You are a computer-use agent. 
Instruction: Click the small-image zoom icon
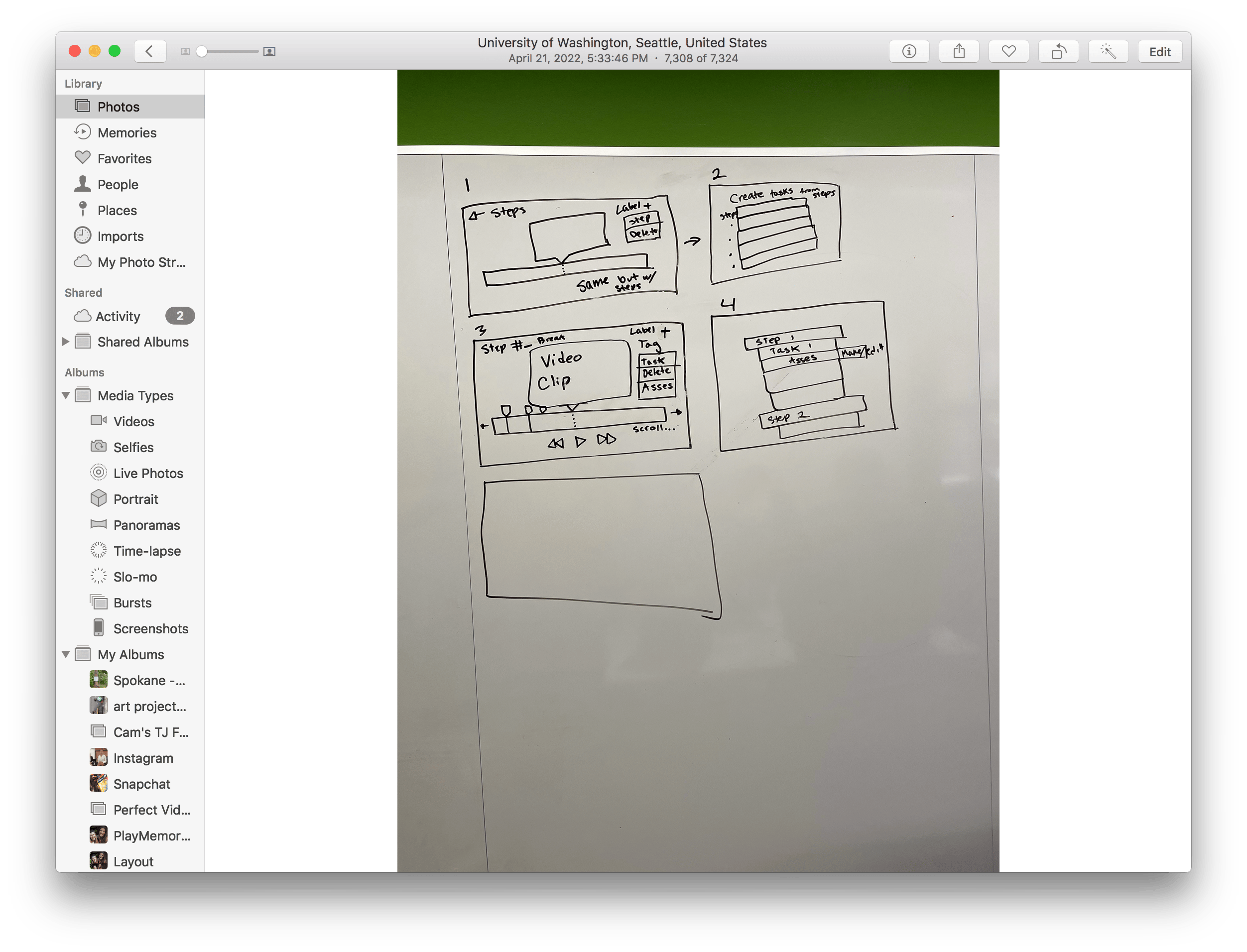[185, 52]
